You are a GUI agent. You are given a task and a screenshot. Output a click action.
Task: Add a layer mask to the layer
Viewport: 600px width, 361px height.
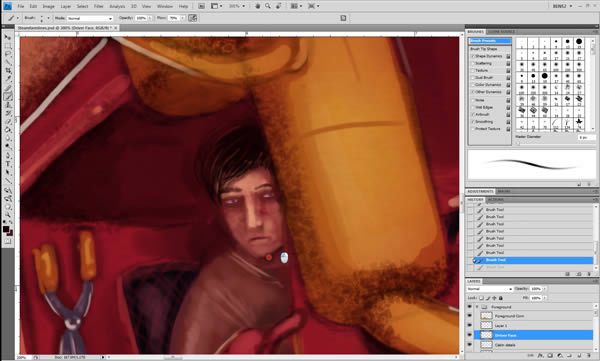550,356
